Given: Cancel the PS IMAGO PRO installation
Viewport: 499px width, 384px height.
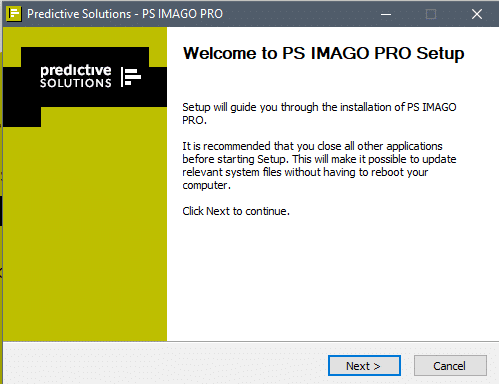Looking at the screenshot, I should [x=450, y=366].
